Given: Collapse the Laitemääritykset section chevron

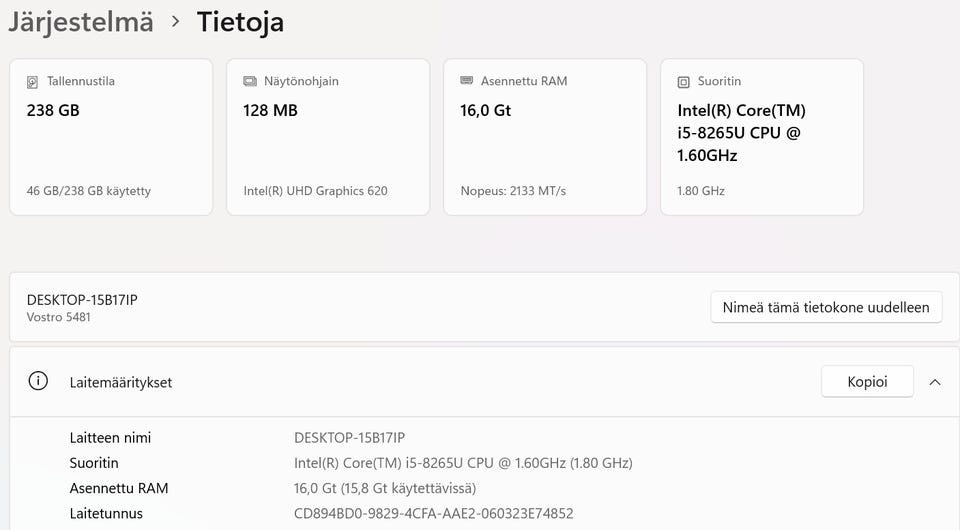Looking at the screenshot, I should point(935,382).
